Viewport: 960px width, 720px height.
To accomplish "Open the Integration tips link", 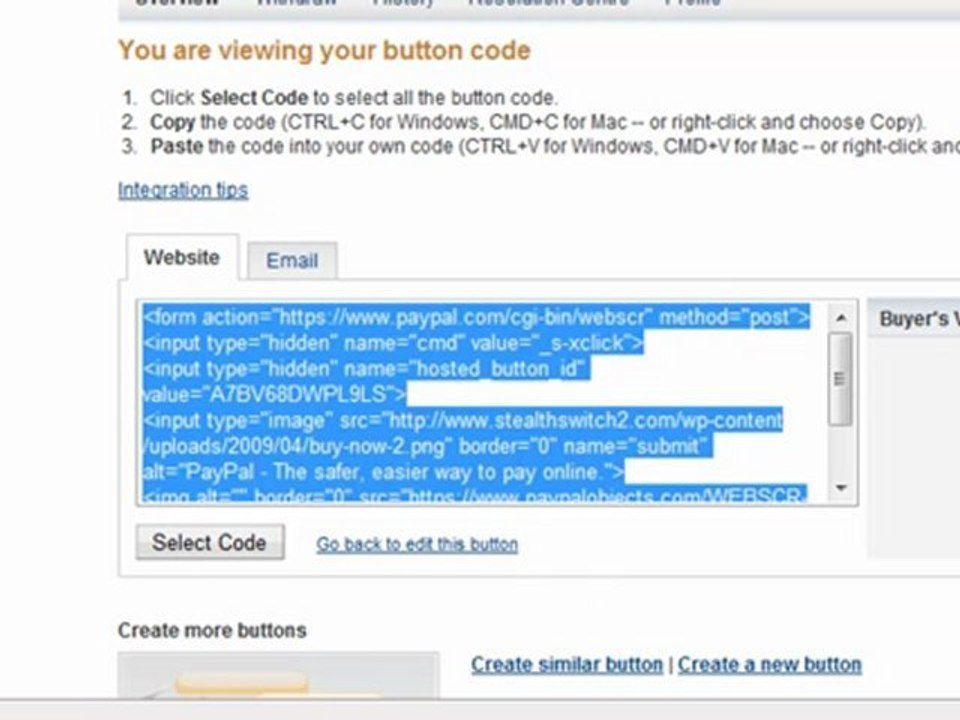I will coord(183,190).
